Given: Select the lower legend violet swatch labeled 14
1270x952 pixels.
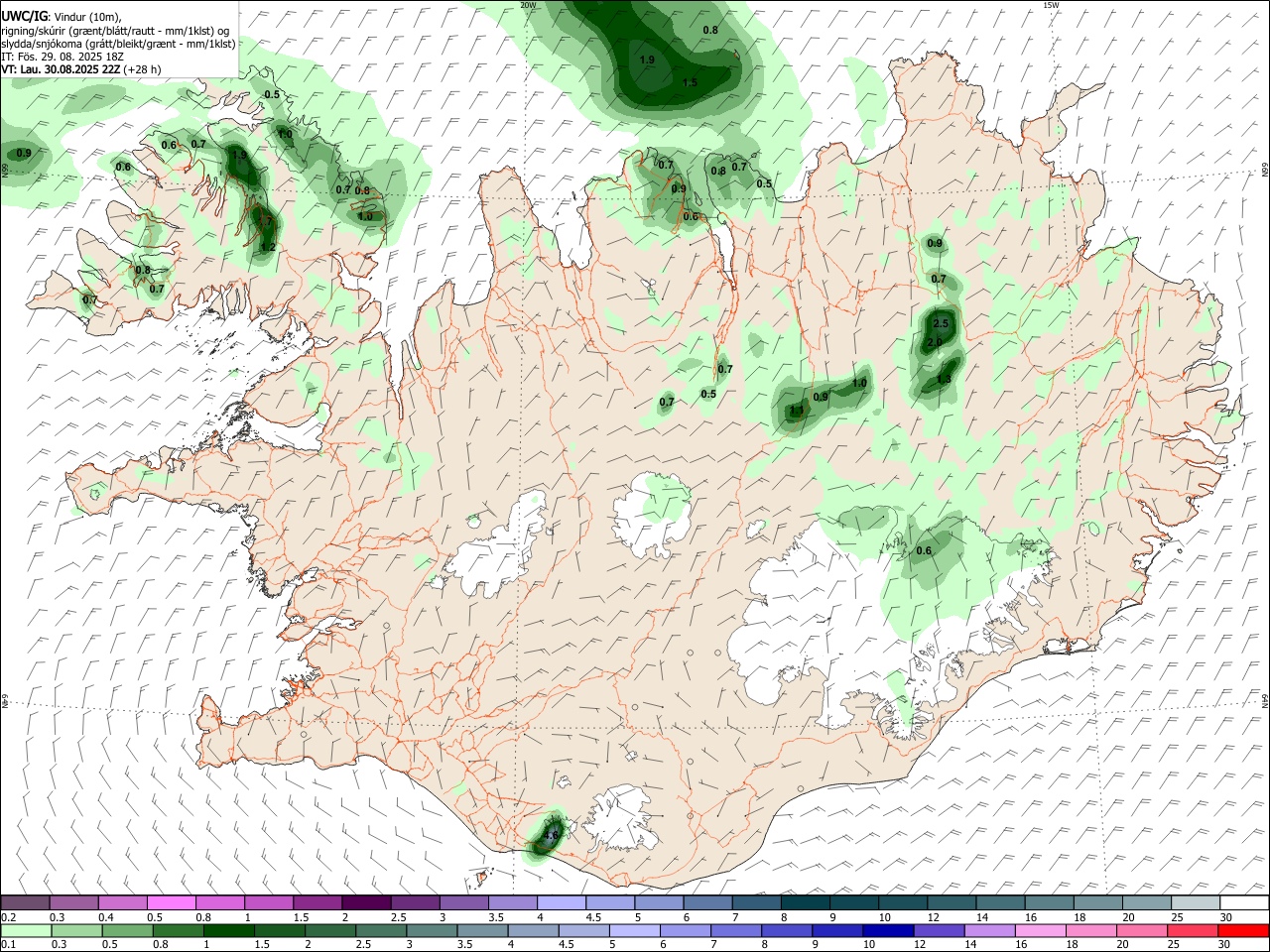Looking at the screenshot, I should coord(991,931).
